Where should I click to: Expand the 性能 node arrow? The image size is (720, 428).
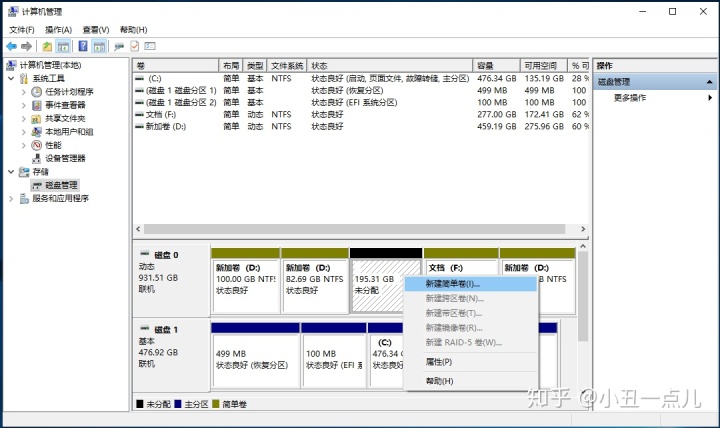24,145
